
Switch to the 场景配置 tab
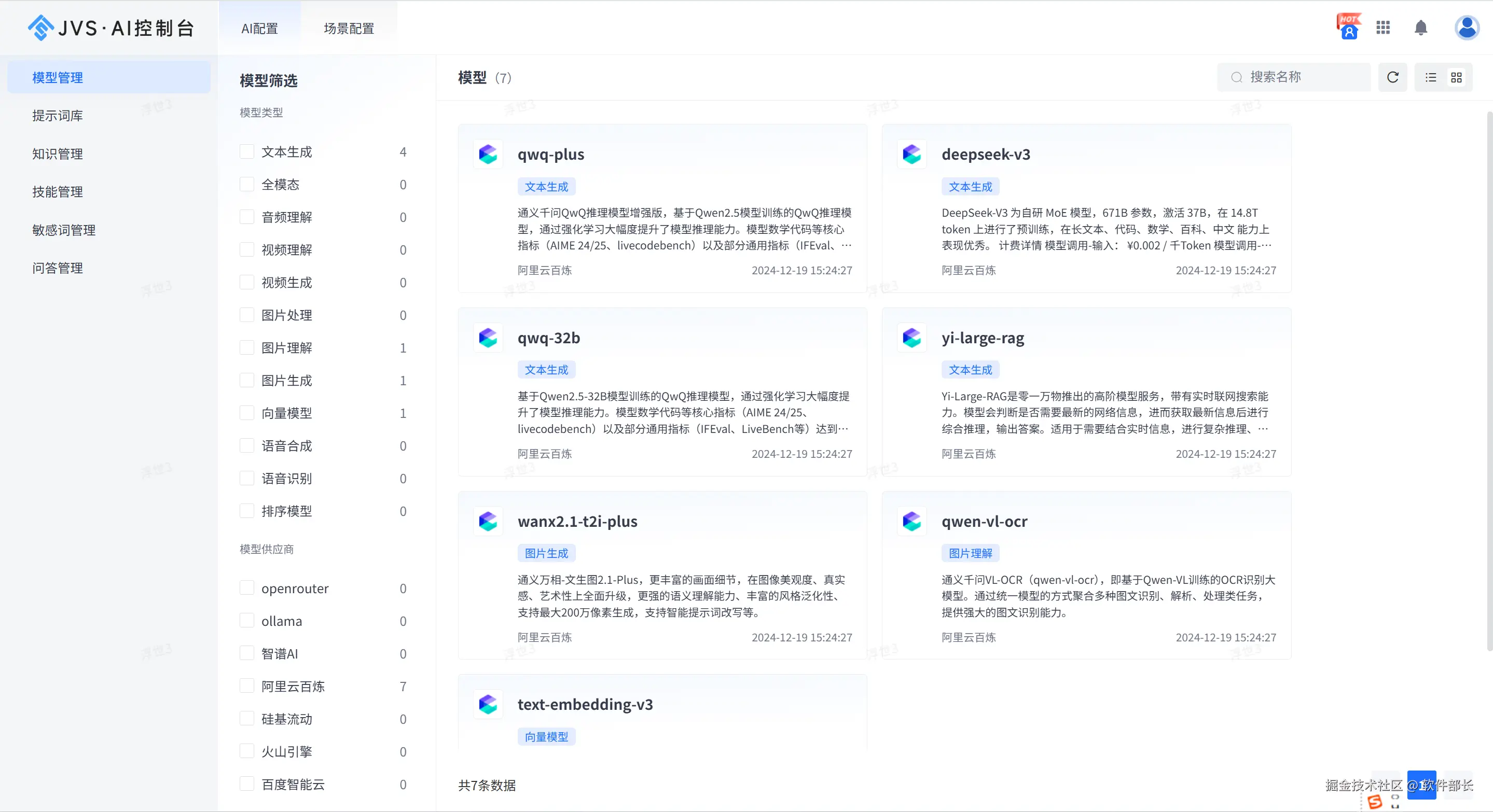point(349,29)
